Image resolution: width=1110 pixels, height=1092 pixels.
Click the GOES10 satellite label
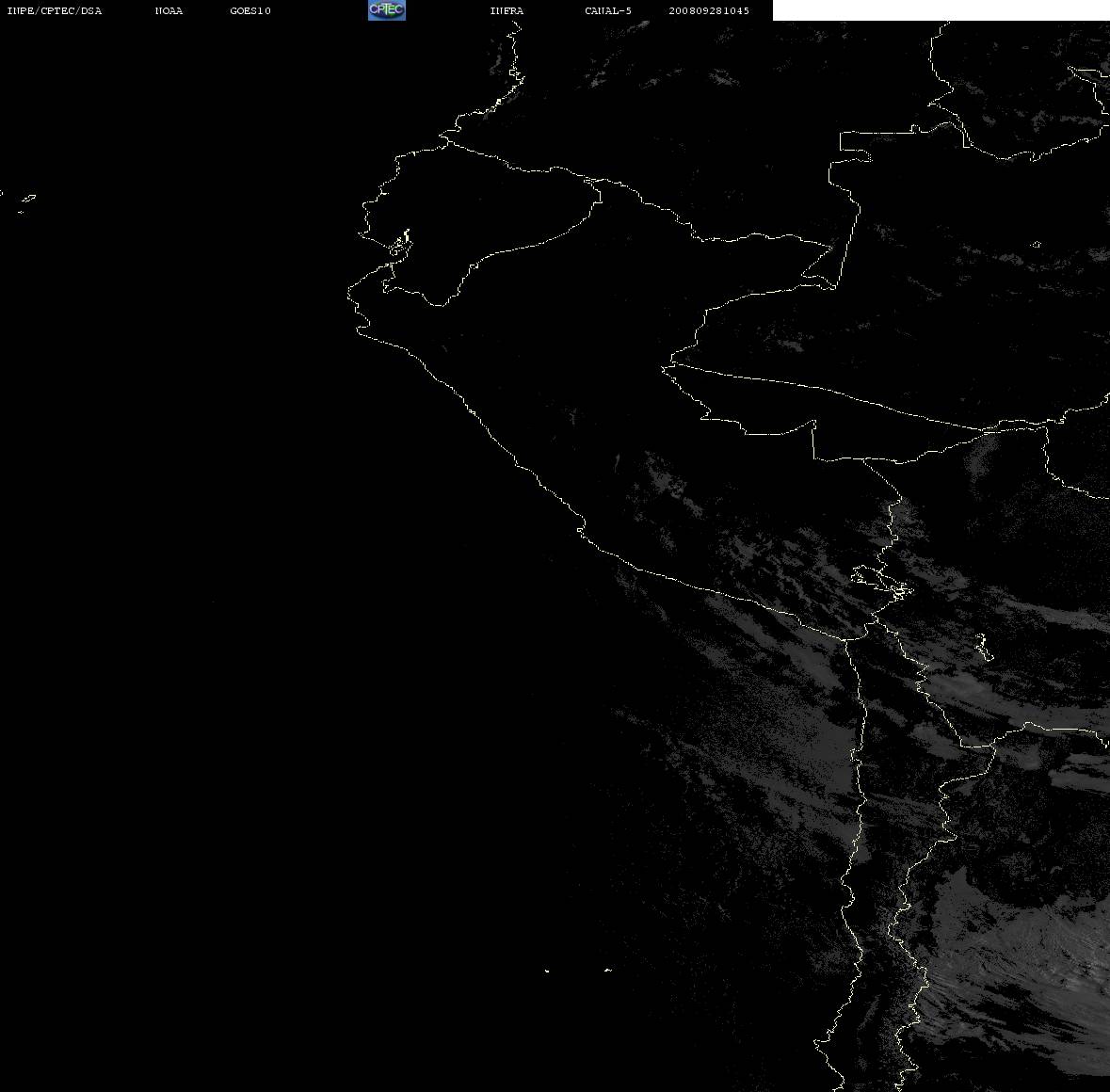tap(250, 10)
